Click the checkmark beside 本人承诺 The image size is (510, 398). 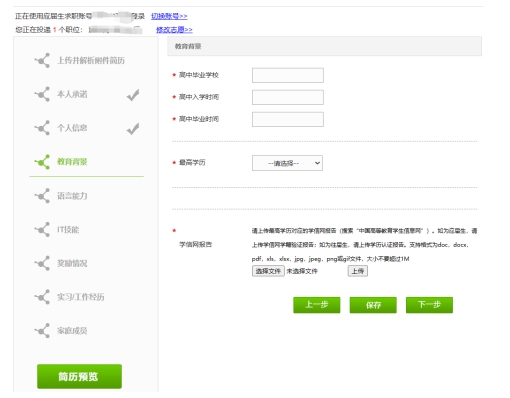[x=133, y=95]
